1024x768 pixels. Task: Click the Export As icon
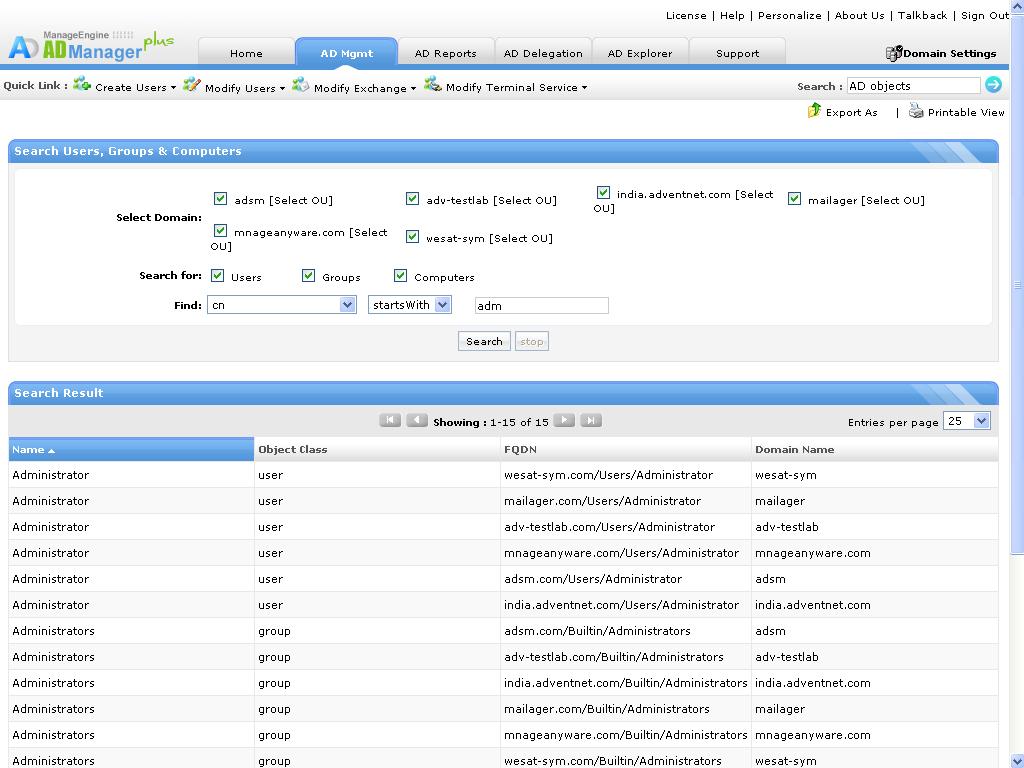coord(814,111)
